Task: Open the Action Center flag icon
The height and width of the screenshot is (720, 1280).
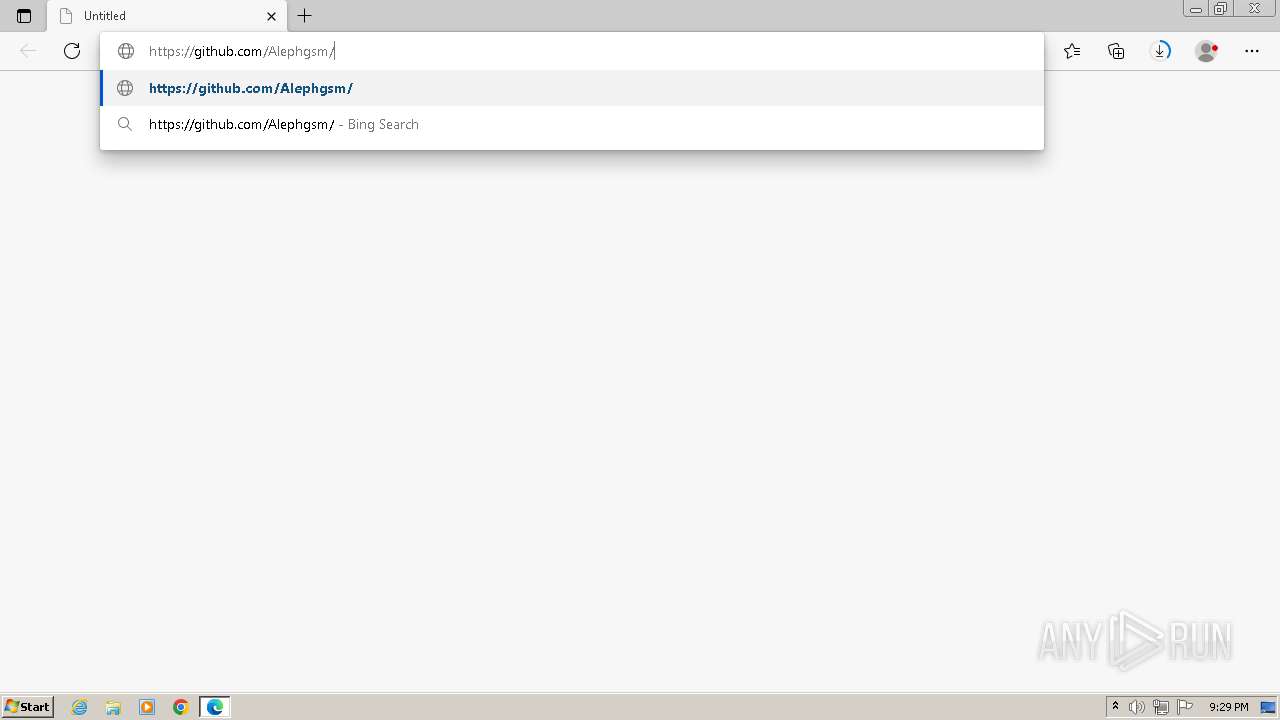Action: tap(1185, 707)
